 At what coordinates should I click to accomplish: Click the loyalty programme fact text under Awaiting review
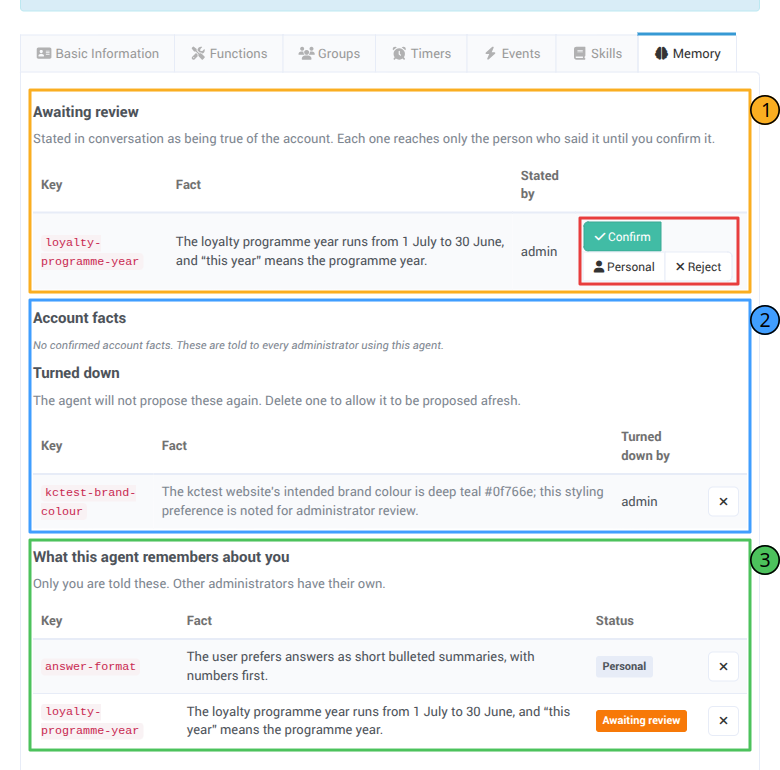(340, 251)
